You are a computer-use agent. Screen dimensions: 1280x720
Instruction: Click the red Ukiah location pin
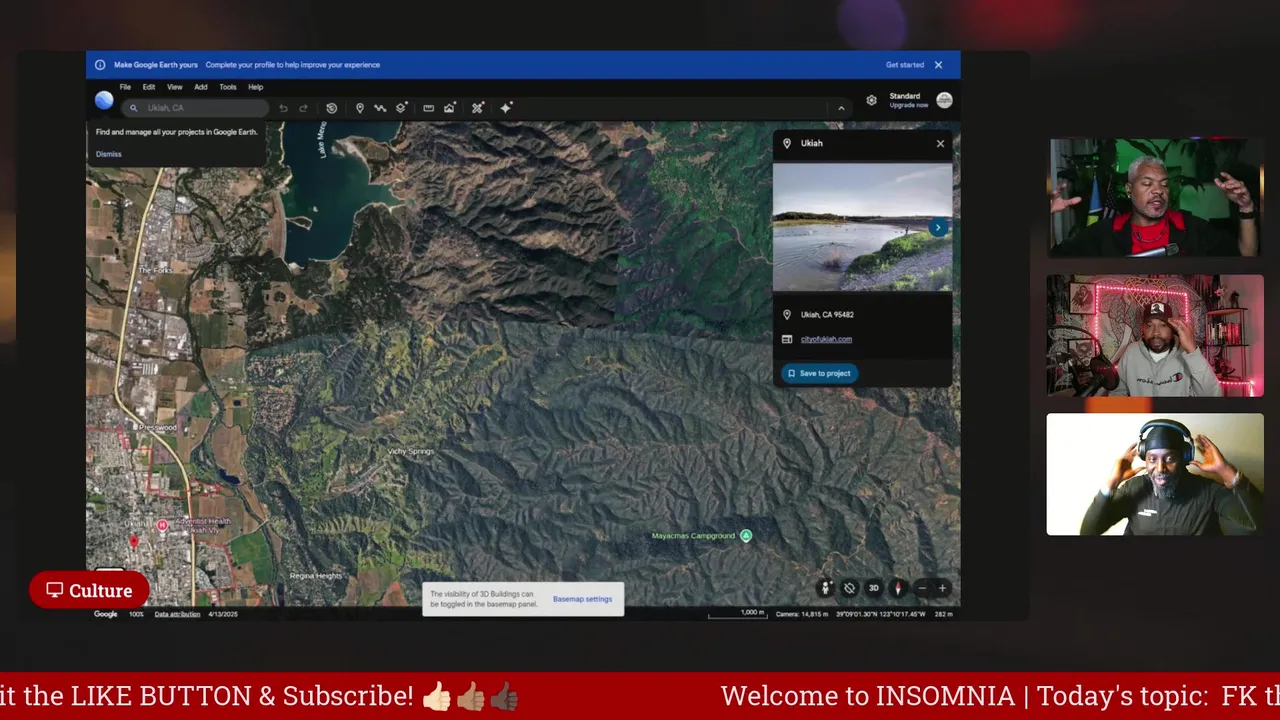pos(134,542)
